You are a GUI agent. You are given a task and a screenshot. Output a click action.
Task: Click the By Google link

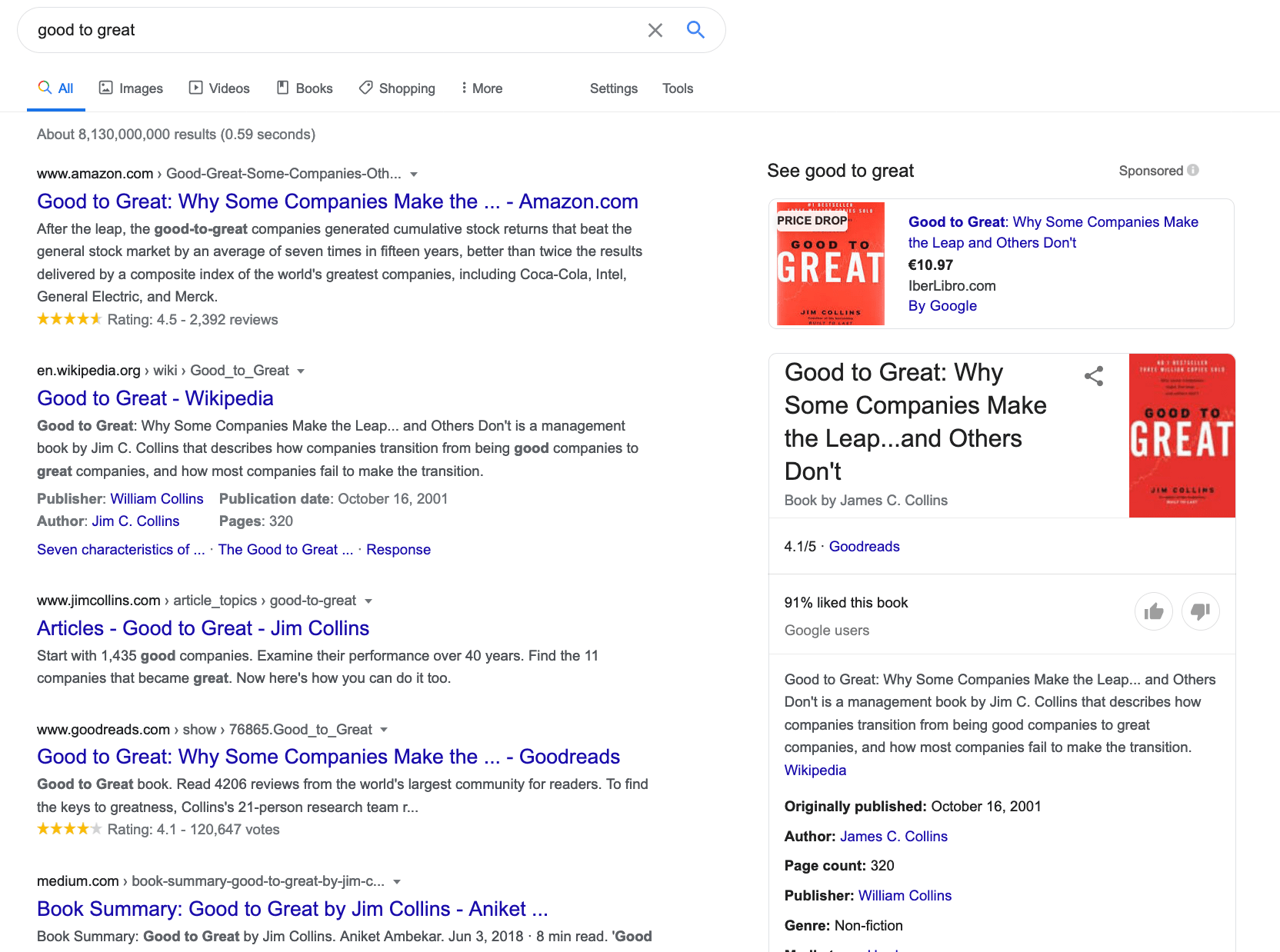(x=942, y=306)
